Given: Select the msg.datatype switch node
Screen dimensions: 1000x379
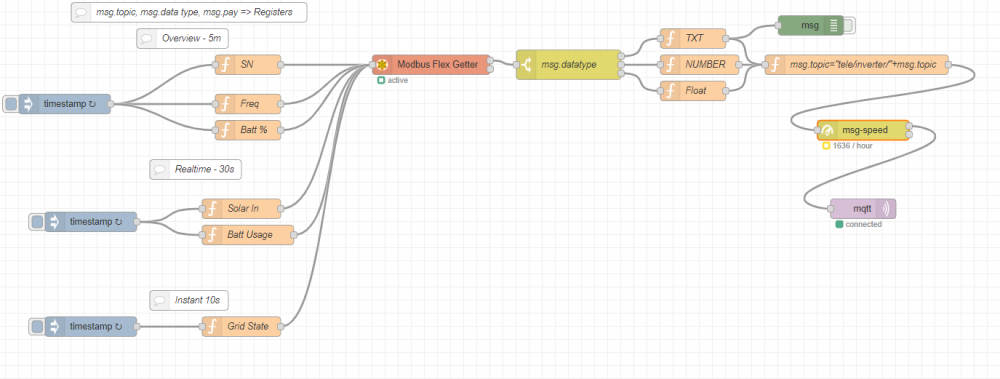Looking at the screenshot, I should [x=569, y=64].
